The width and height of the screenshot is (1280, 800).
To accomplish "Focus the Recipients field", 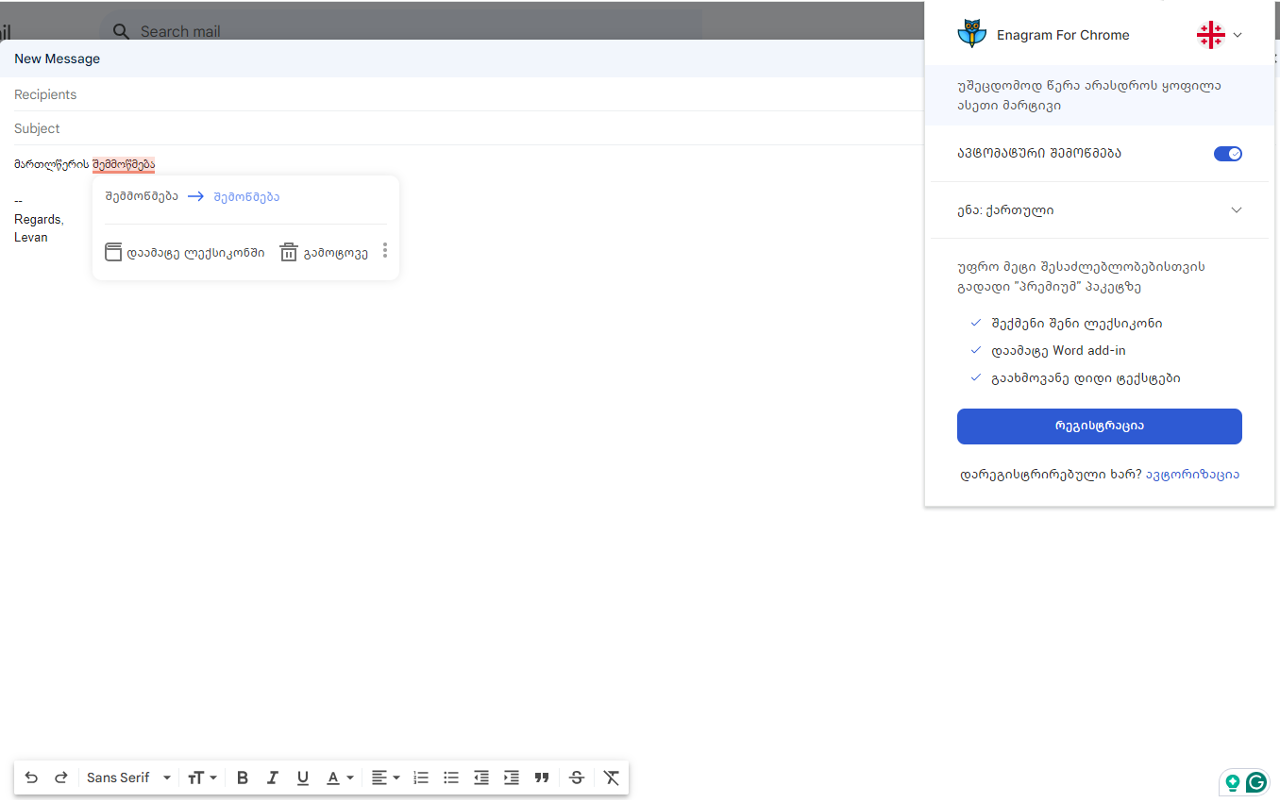I will coord(462,94).
